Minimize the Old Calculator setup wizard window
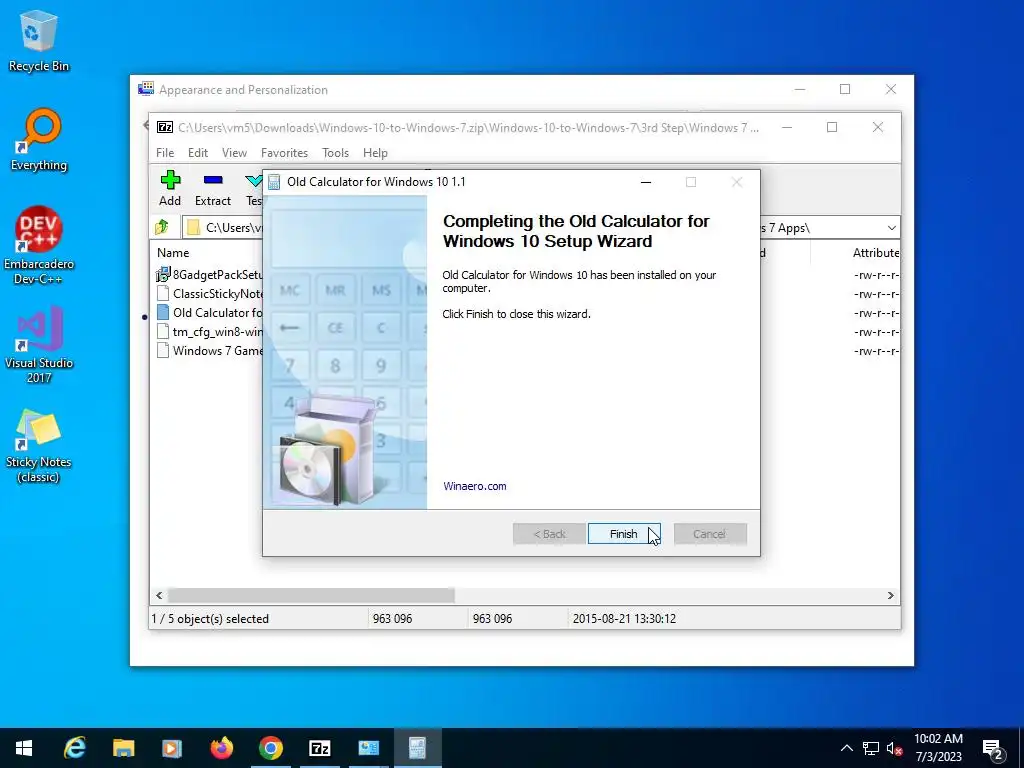Viewport: 1024px width, 768px height. coord(646,182)
